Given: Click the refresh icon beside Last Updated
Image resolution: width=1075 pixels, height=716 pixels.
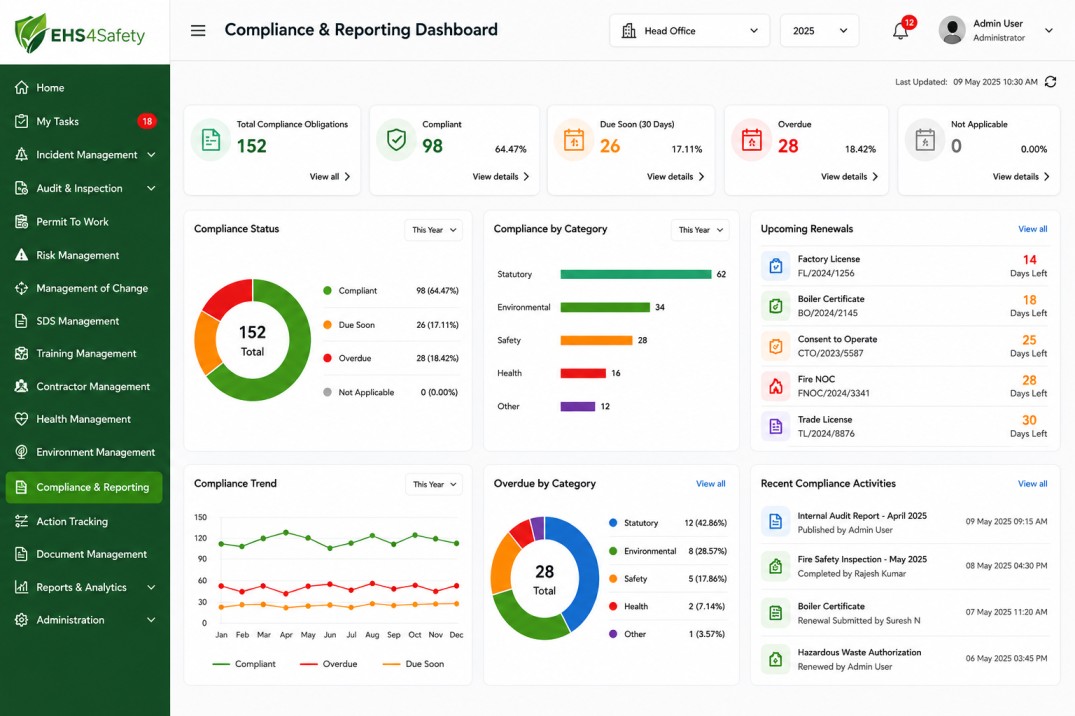Looking at the screenshot, I should tap(1050, 82).
